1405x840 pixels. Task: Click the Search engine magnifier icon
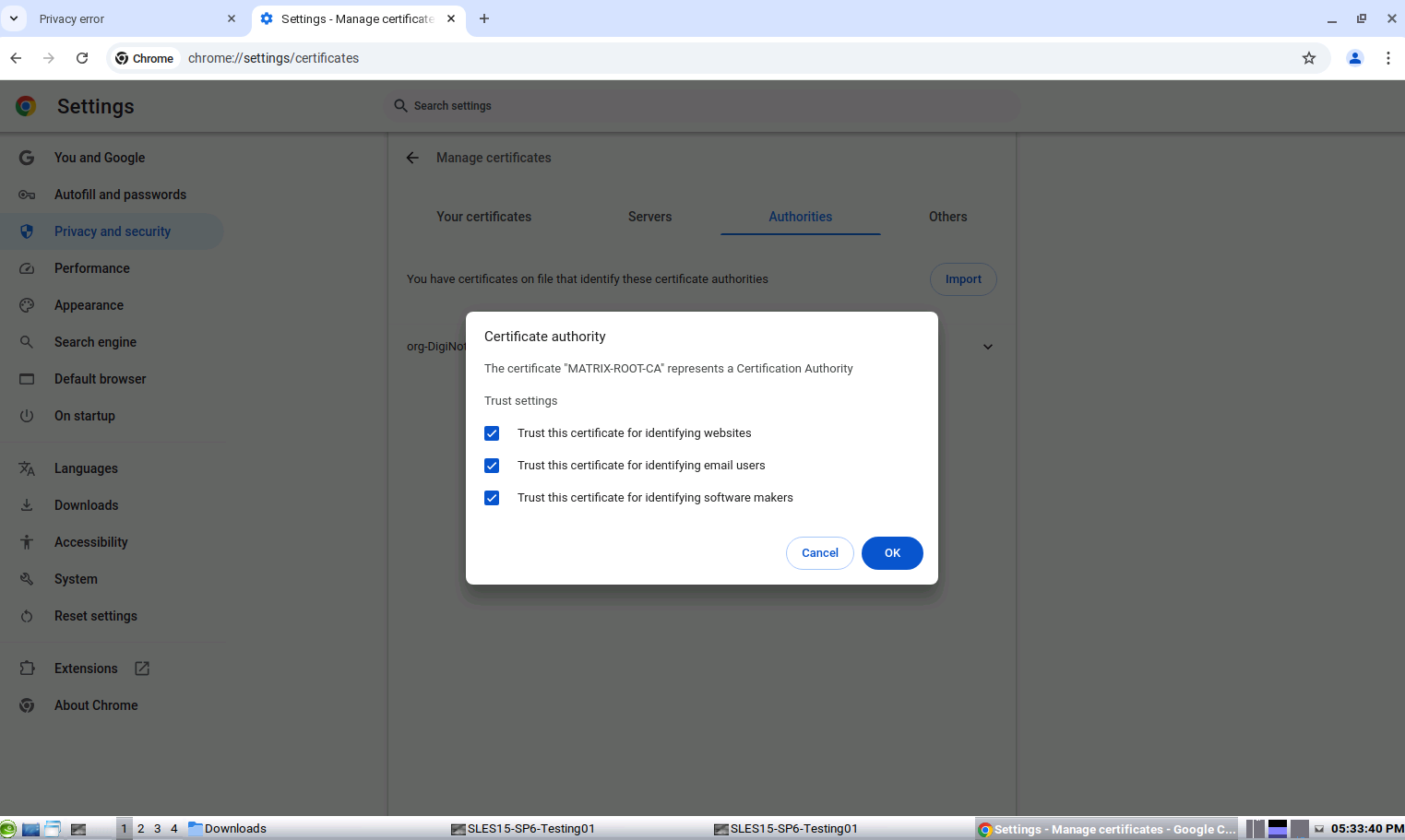pyautogui.click(x=27, y=342)
